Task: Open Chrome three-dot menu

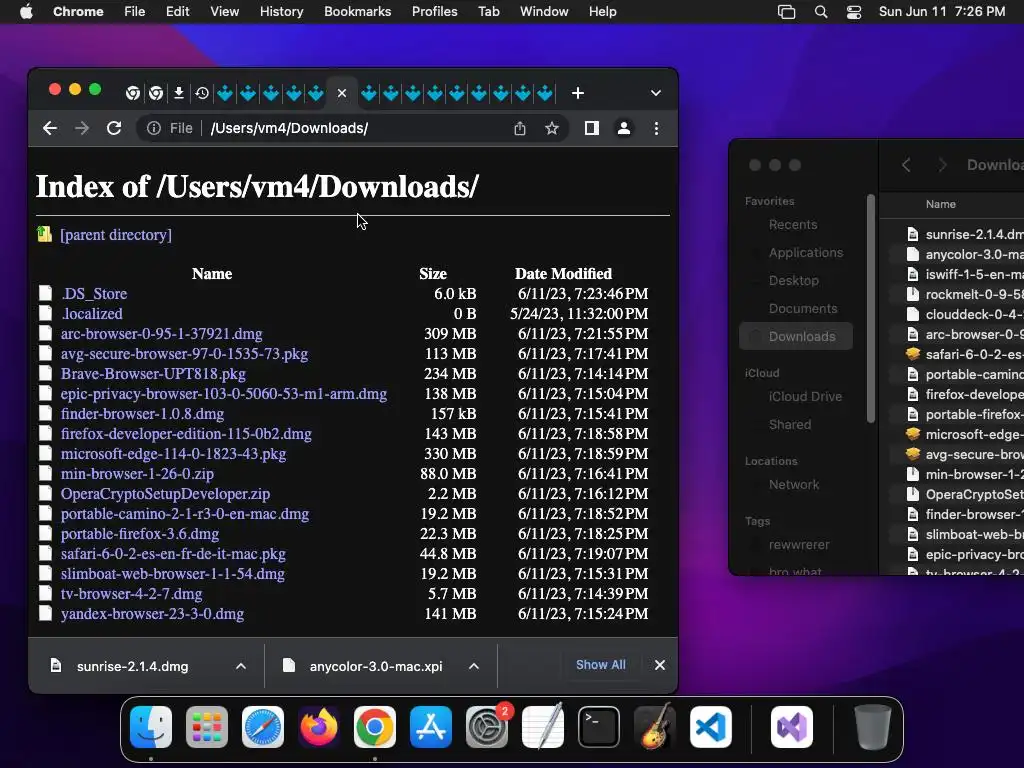Action: click(656, 128)
